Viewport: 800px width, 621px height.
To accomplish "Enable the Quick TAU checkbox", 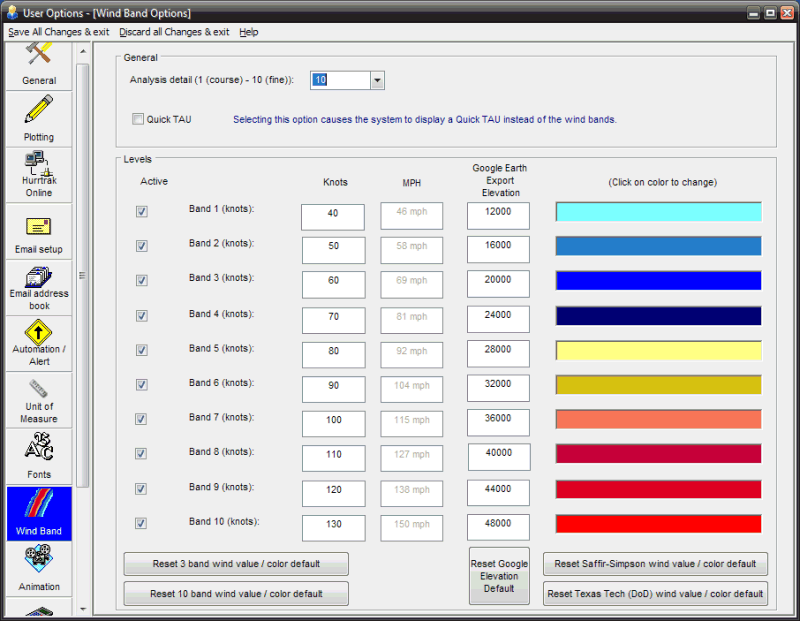I will (138, 120).
